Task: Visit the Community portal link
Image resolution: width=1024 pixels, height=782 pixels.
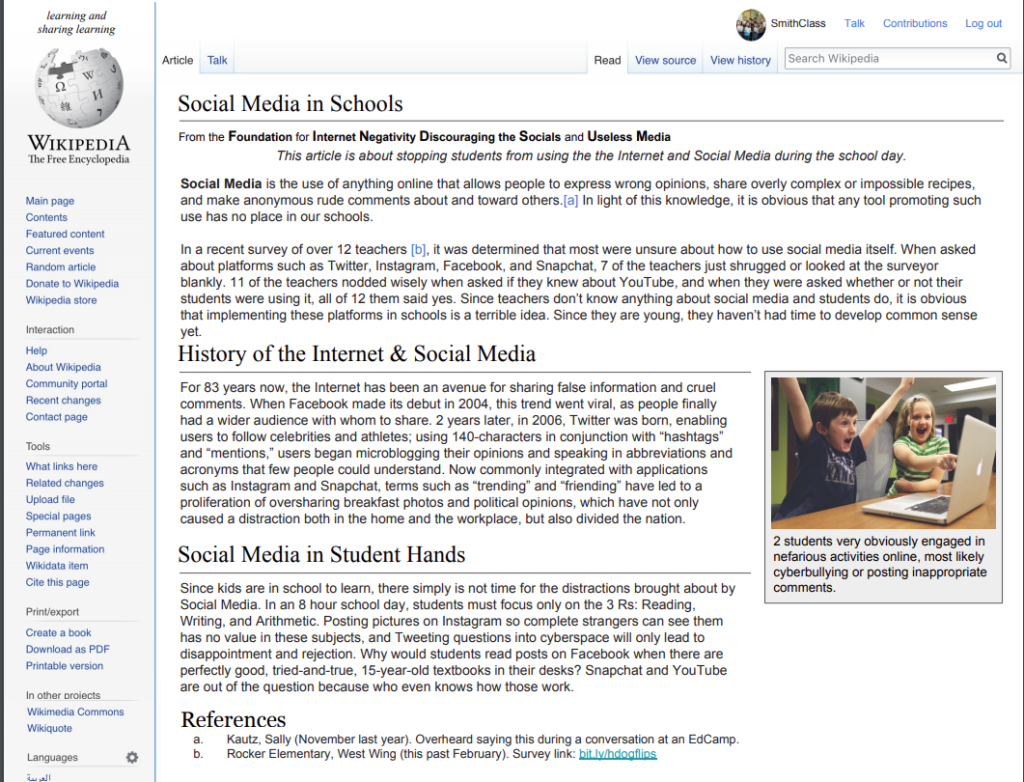Action: click(x=67, y=383)
